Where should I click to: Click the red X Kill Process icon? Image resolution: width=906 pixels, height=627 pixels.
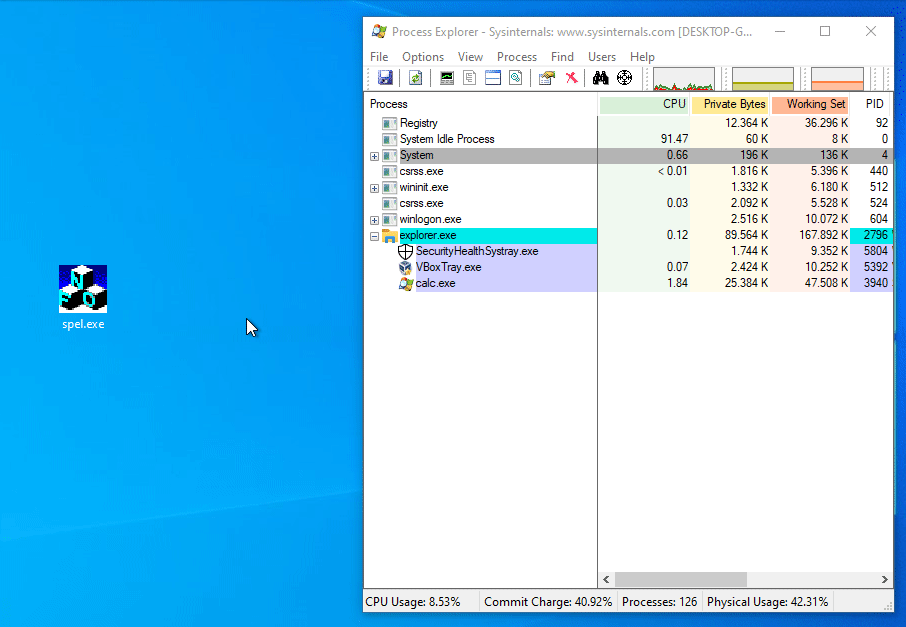click(x=571, y=77)
